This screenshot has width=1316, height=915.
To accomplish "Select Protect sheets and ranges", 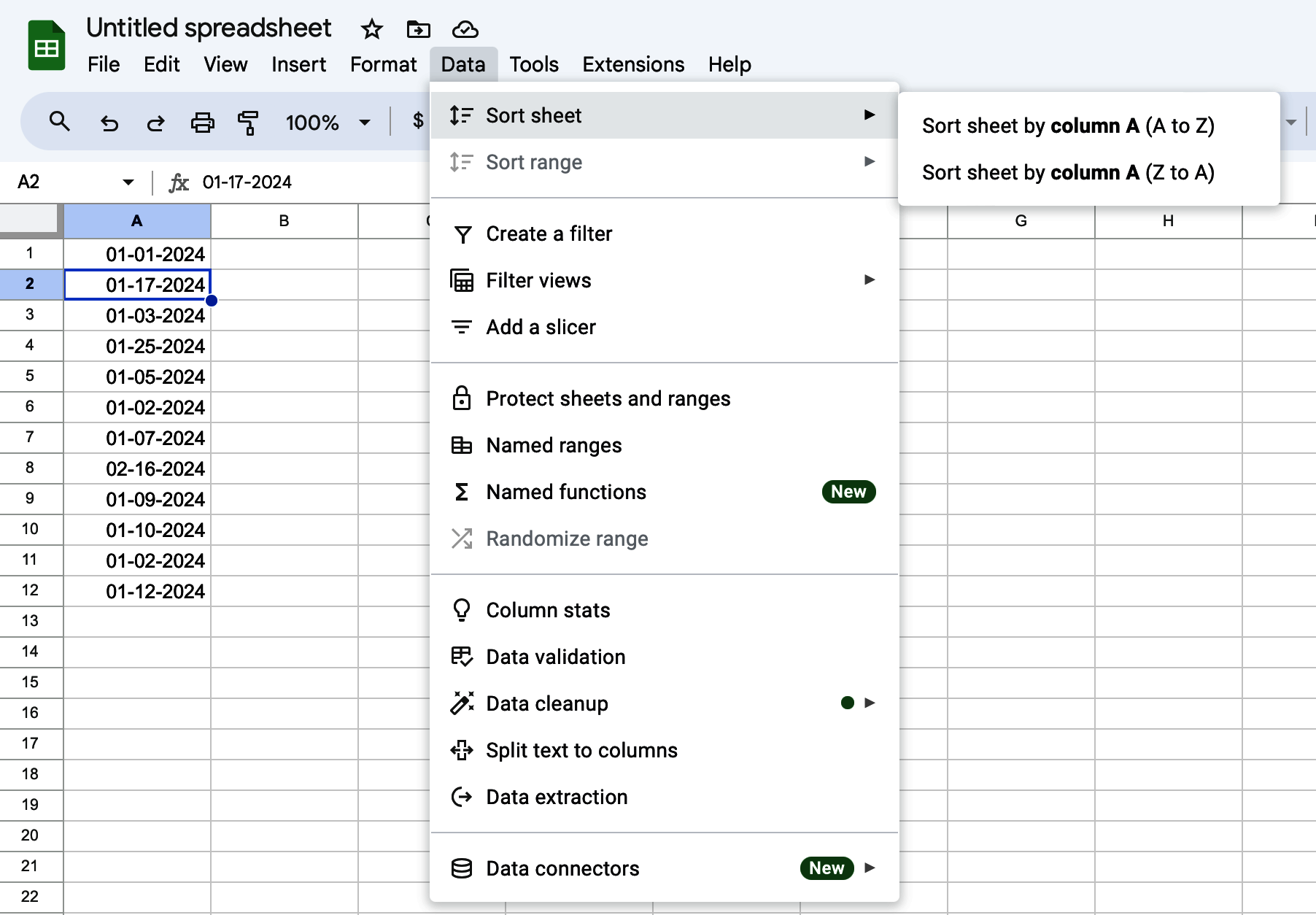I will click(x=665, y=398).
